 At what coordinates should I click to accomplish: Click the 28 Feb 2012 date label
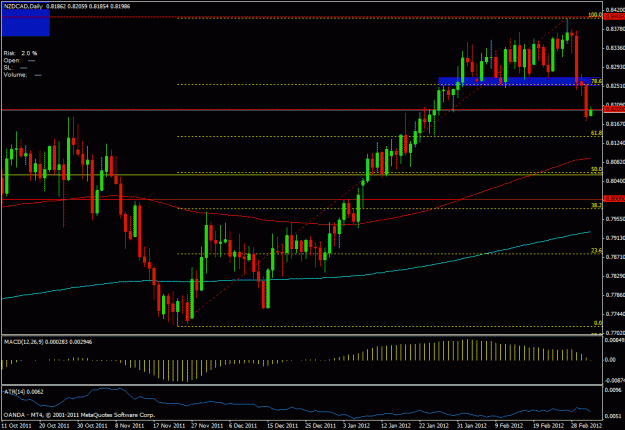(x=586, y=426)
